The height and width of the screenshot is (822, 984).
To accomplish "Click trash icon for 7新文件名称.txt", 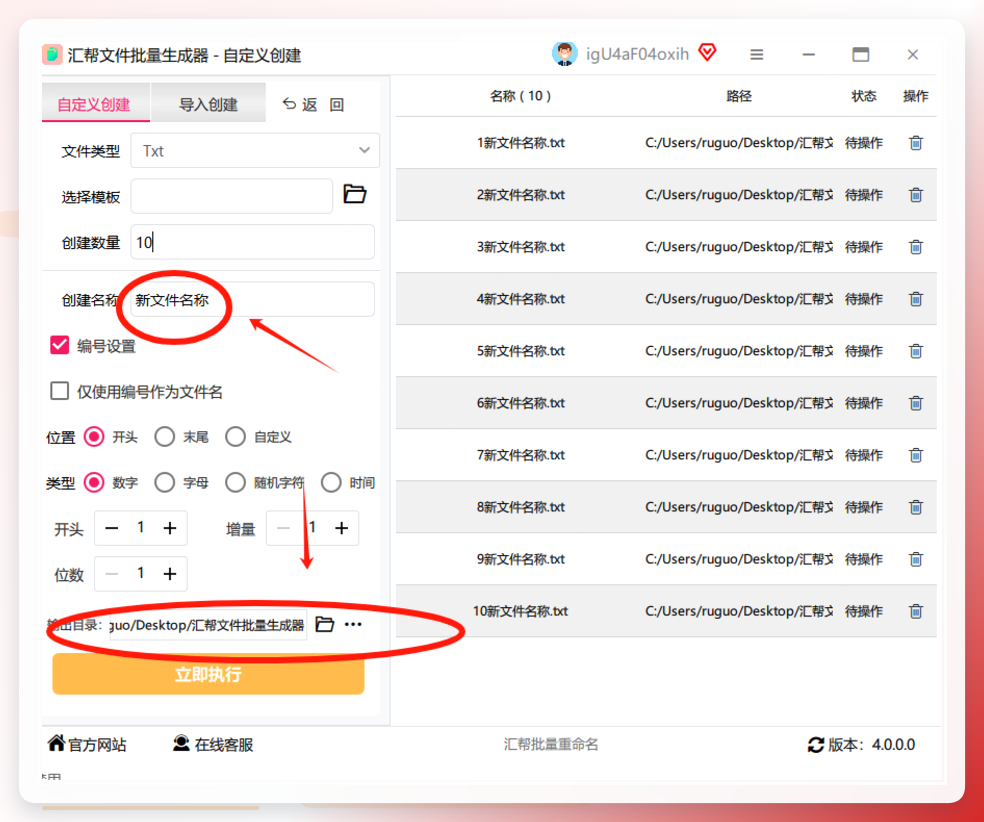I will 916,456.
